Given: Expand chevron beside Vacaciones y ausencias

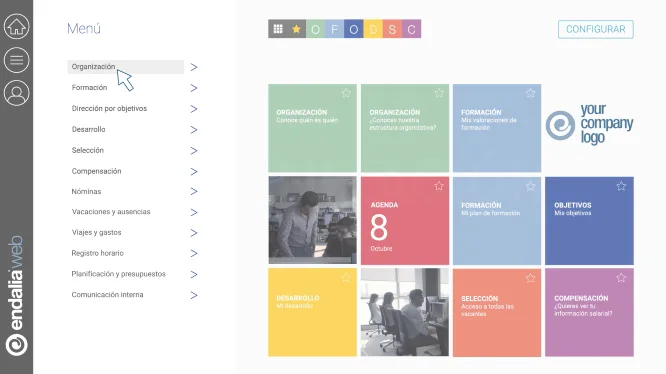Looking at the screenshot, I should tap(194, 212).
